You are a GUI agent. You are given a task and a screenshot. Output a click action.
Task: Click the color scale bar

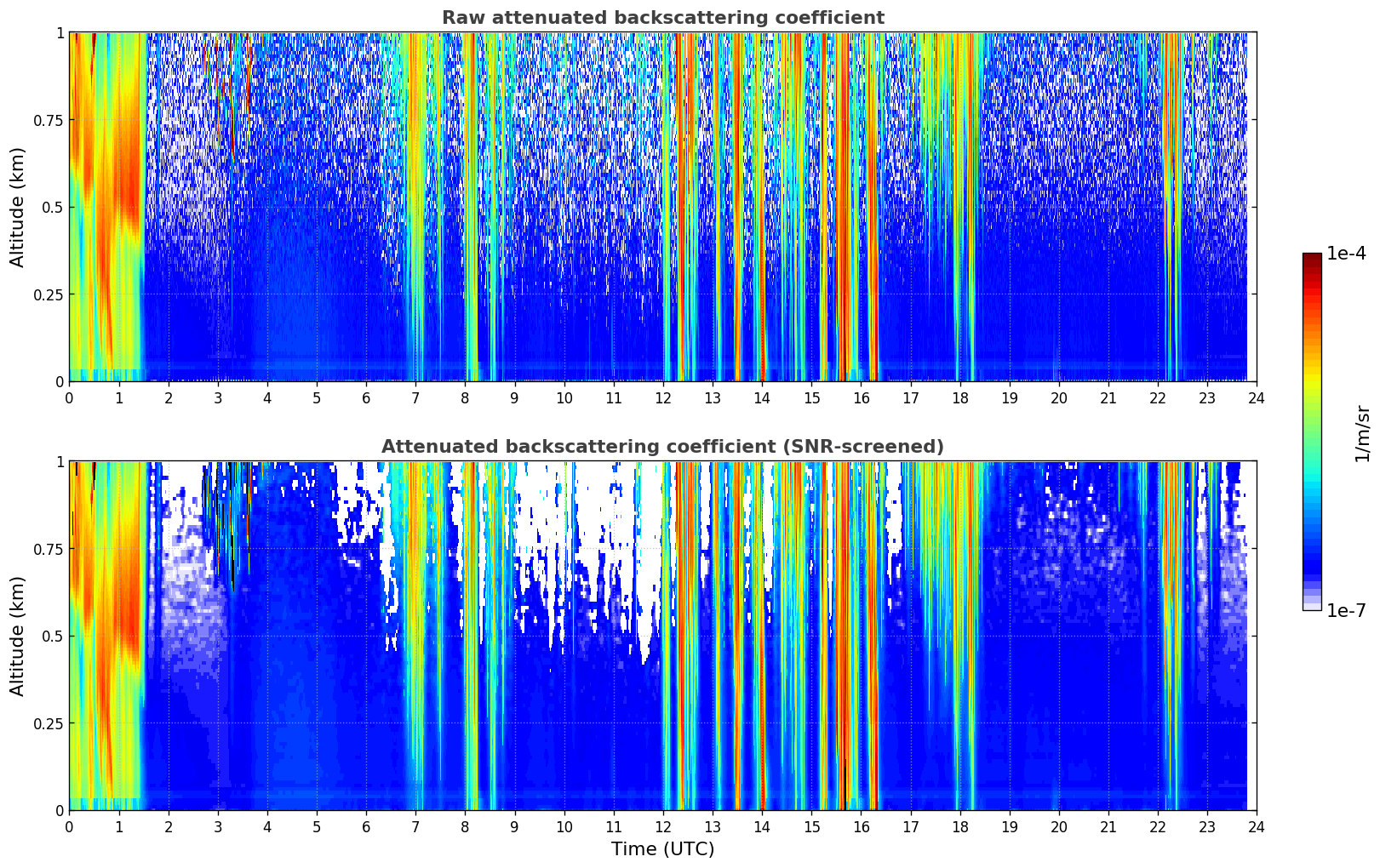tap(1312, 431)
